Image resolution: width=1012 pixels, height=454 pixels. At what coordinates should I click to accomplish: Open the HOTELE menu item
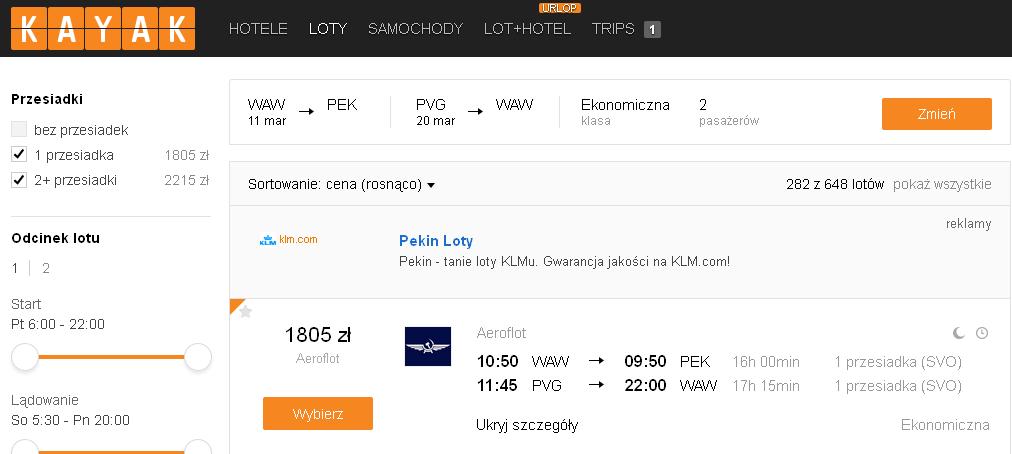click(x=258, y=29)
